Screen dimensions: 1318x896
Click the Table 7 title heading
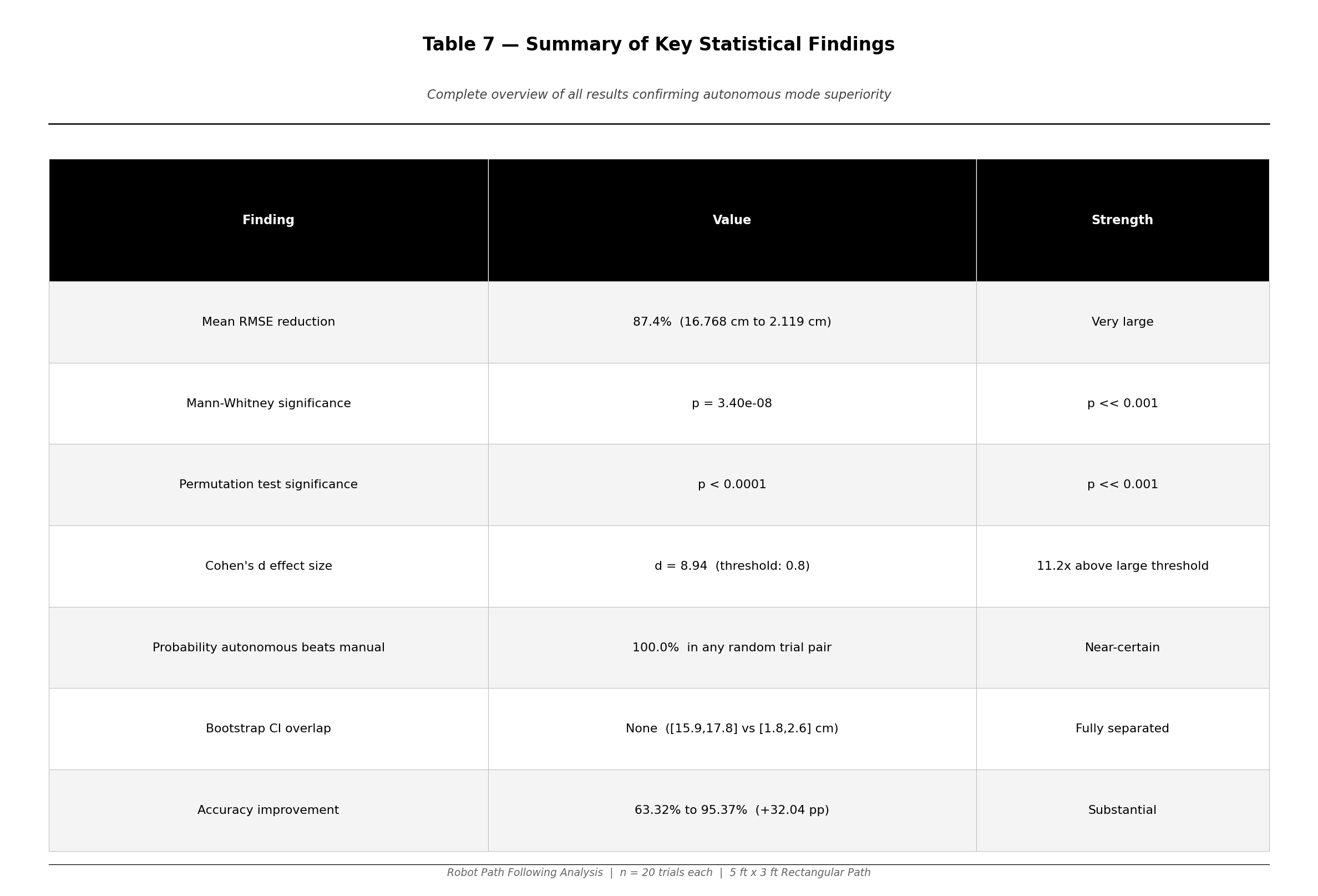coord(658,45)
